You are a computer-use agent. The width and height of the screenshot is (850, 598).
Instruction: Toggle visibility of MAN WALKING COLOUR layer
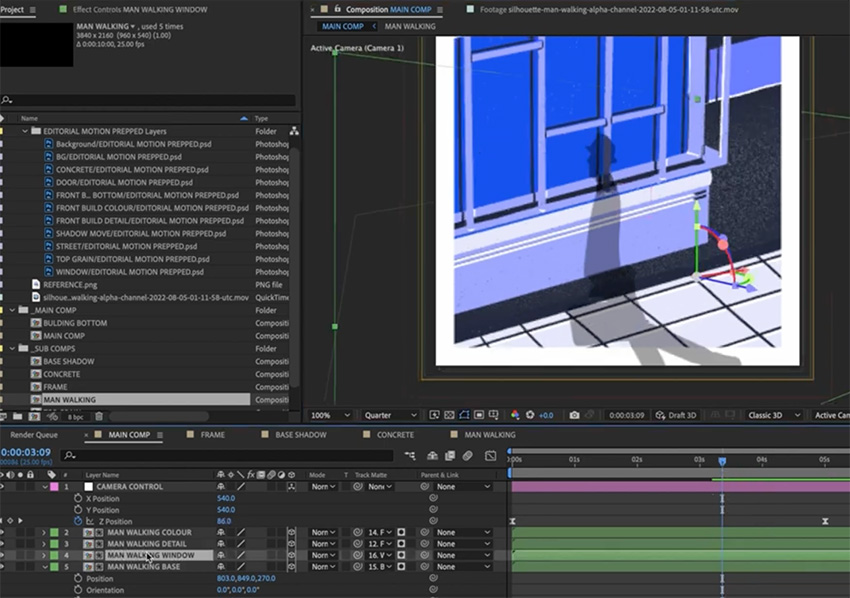click(4, 533)
